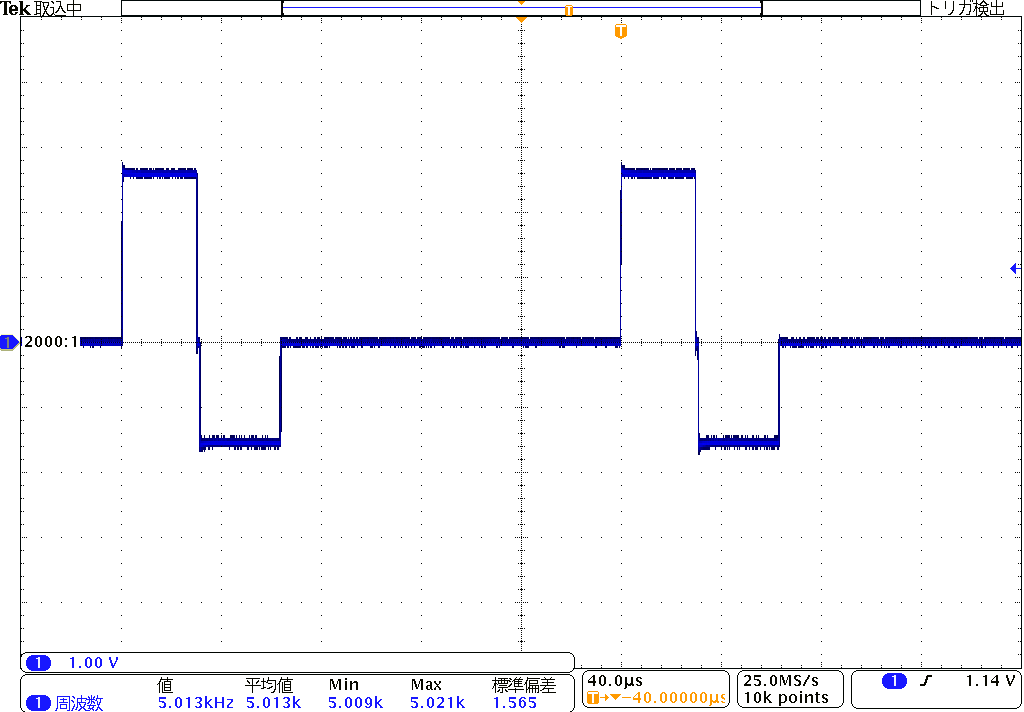Click the 標準偏差 column header
1024x712 pixels.
click(x=524, y=685)
